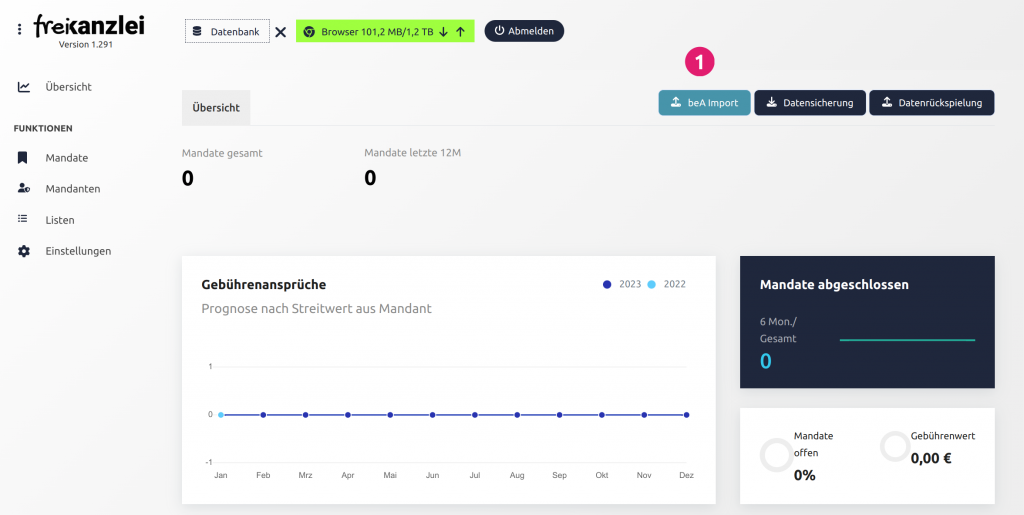Select the Übersicht tab
Image resolution: width=1024 pixels, height=515 pixels.
click(x=216, y=108)
